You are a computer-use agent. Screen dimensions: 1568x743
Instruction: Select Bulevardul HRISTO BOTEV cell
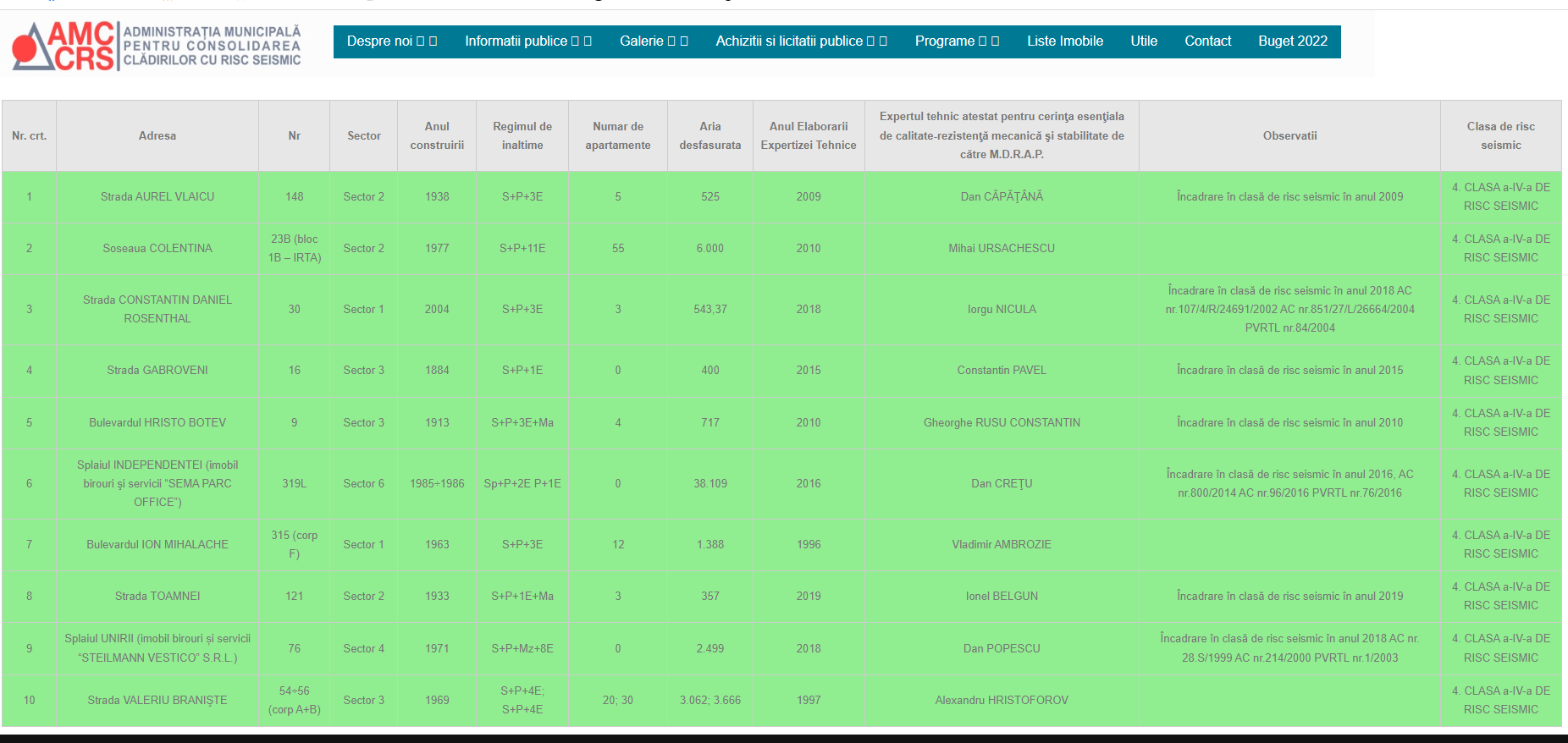157,422
